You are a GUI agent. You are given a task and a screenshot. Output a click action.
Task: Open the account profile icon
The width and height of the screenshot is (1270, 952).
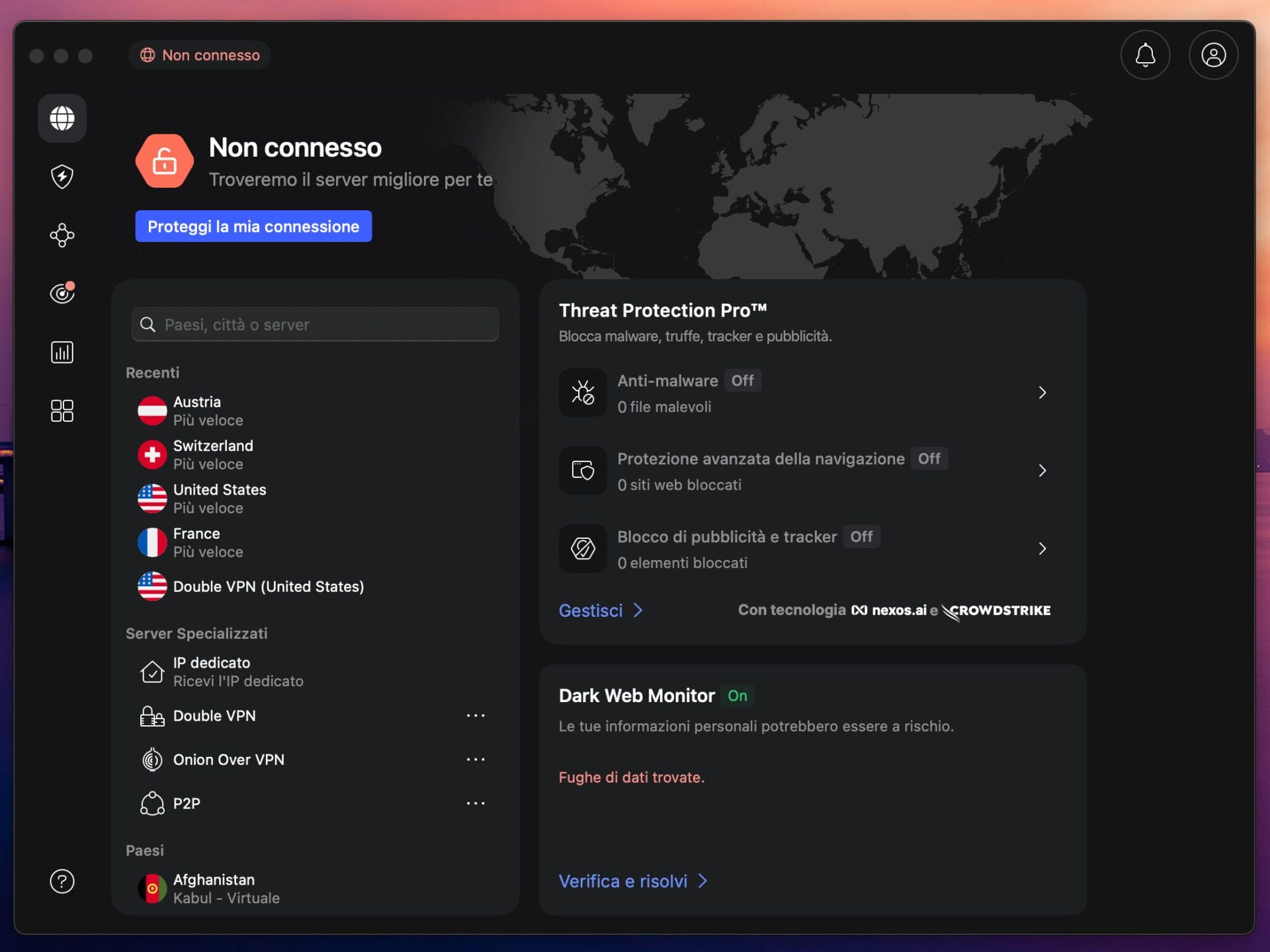pyautogui.click(x=1213, y=55)
